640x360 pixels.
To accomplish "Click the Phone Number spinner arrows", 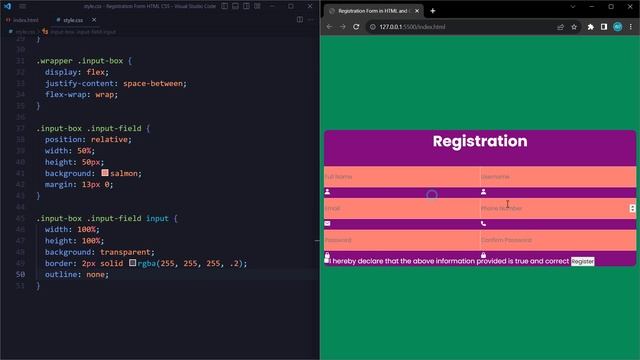I will pyautogui.click(x=632, y=208).
